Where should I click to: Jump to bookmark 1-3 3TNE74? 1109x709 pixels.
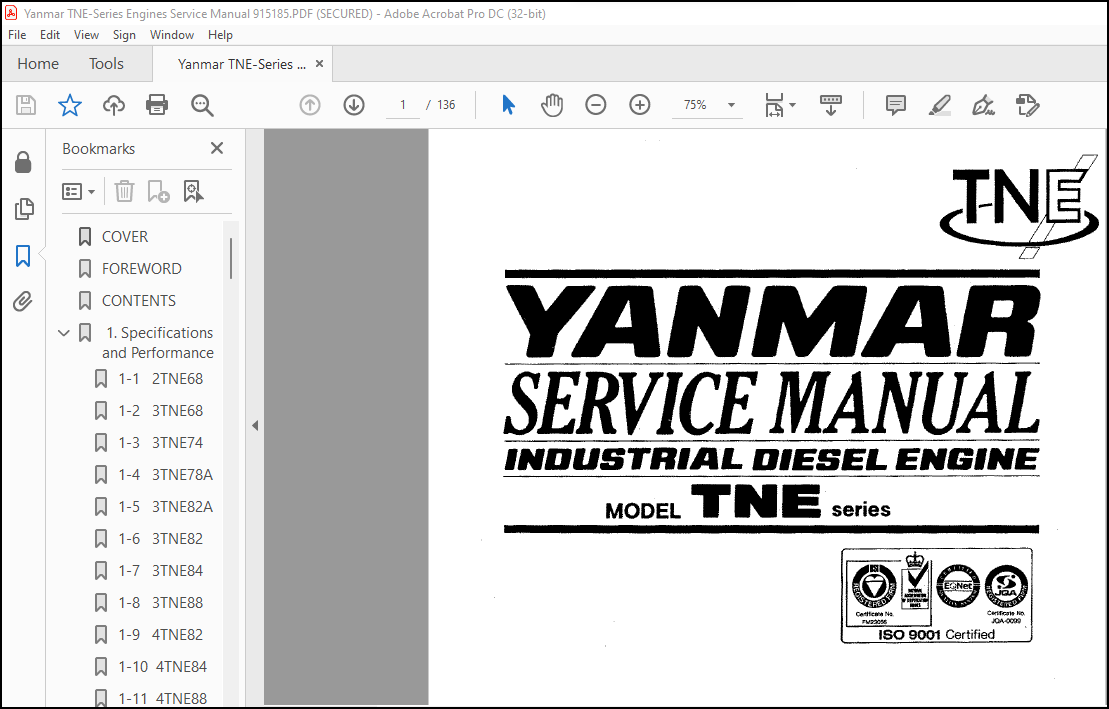161,442
